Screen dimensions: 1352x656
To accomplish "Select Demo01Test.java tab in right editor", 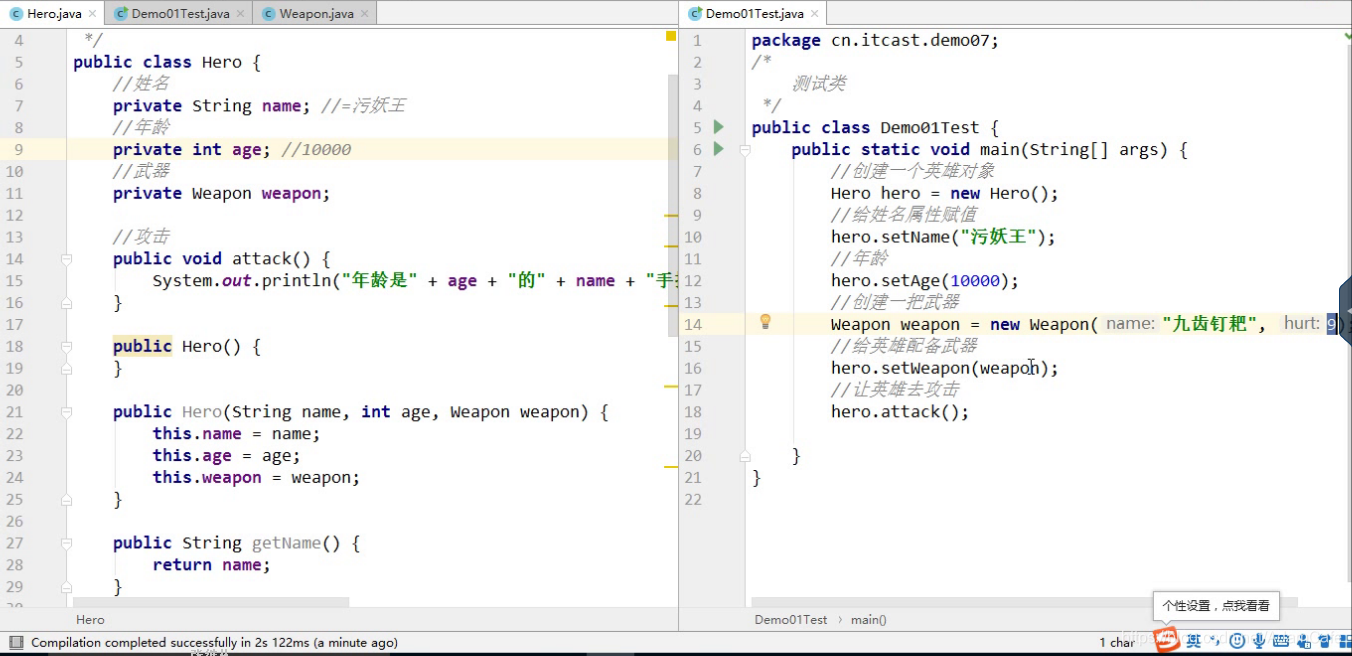I will (x=753, y=14).
